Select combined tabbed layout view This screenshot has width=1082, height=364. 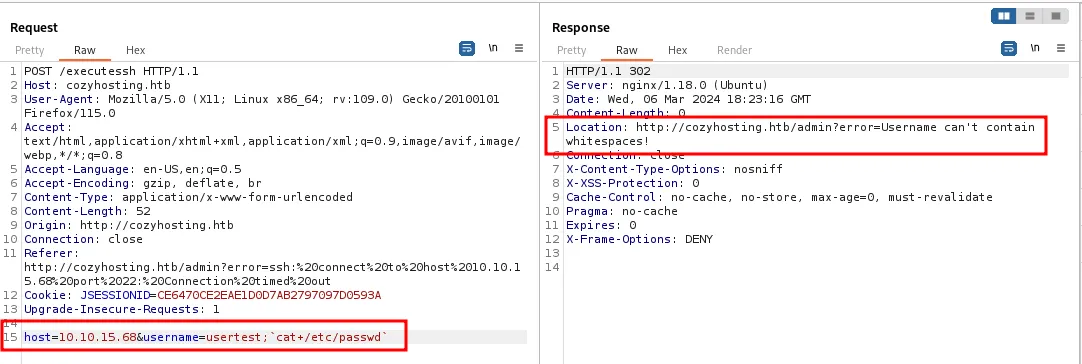click(1055, 16)
